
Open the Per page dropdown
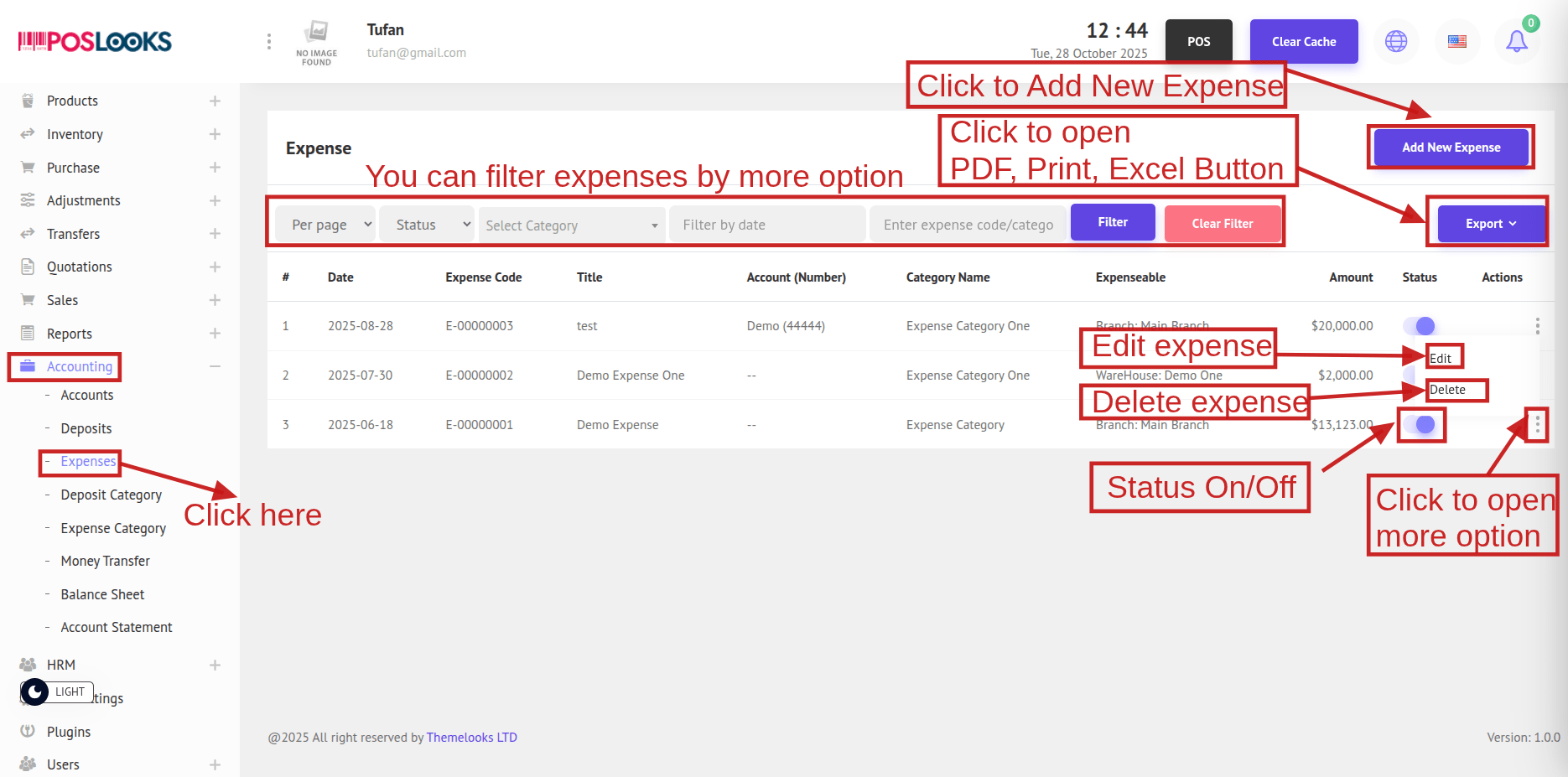click(325, 225)
